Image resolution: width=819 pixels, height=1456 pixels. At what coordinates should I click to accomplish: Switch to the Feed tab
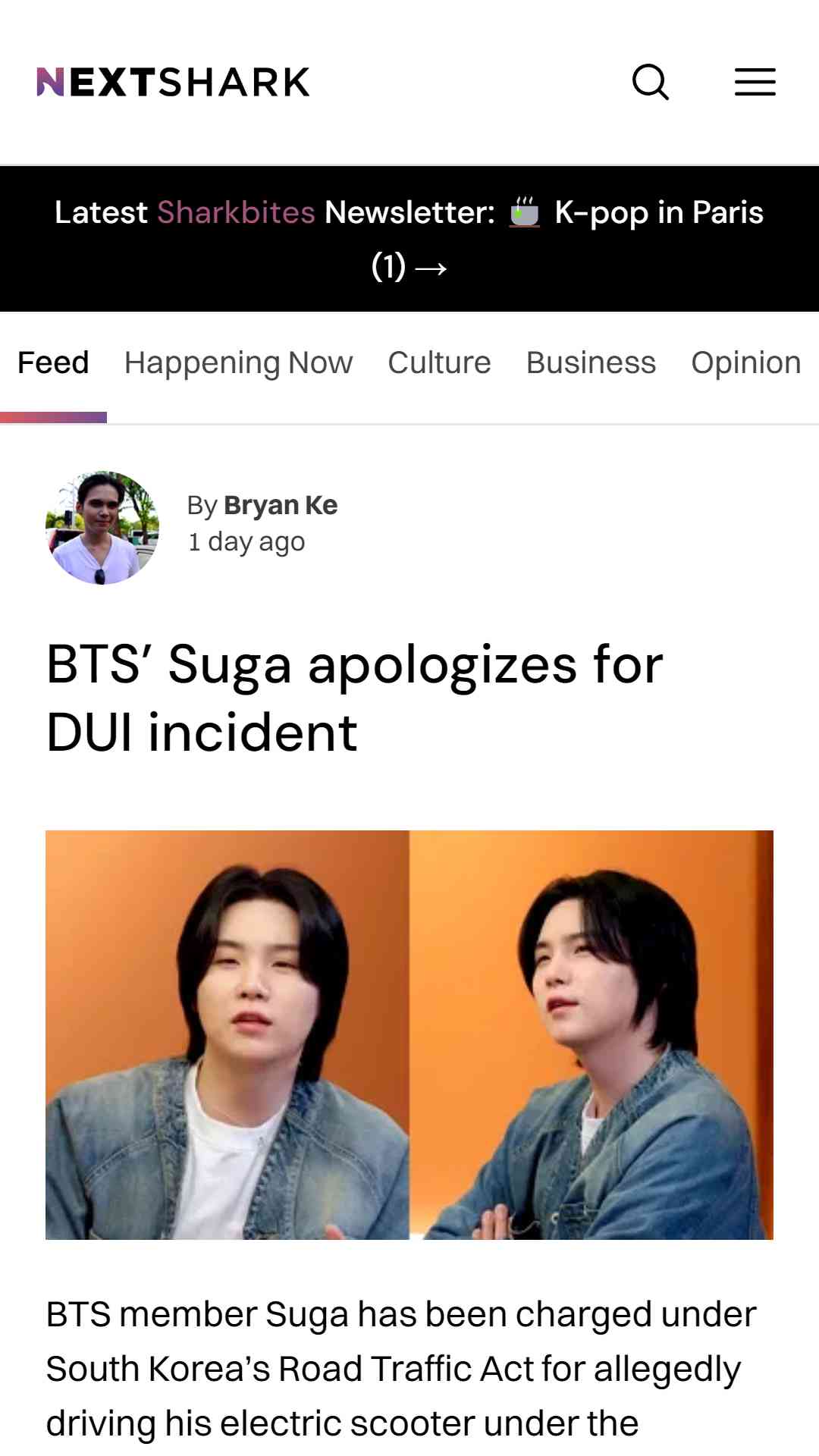click(x=53, y=362)
